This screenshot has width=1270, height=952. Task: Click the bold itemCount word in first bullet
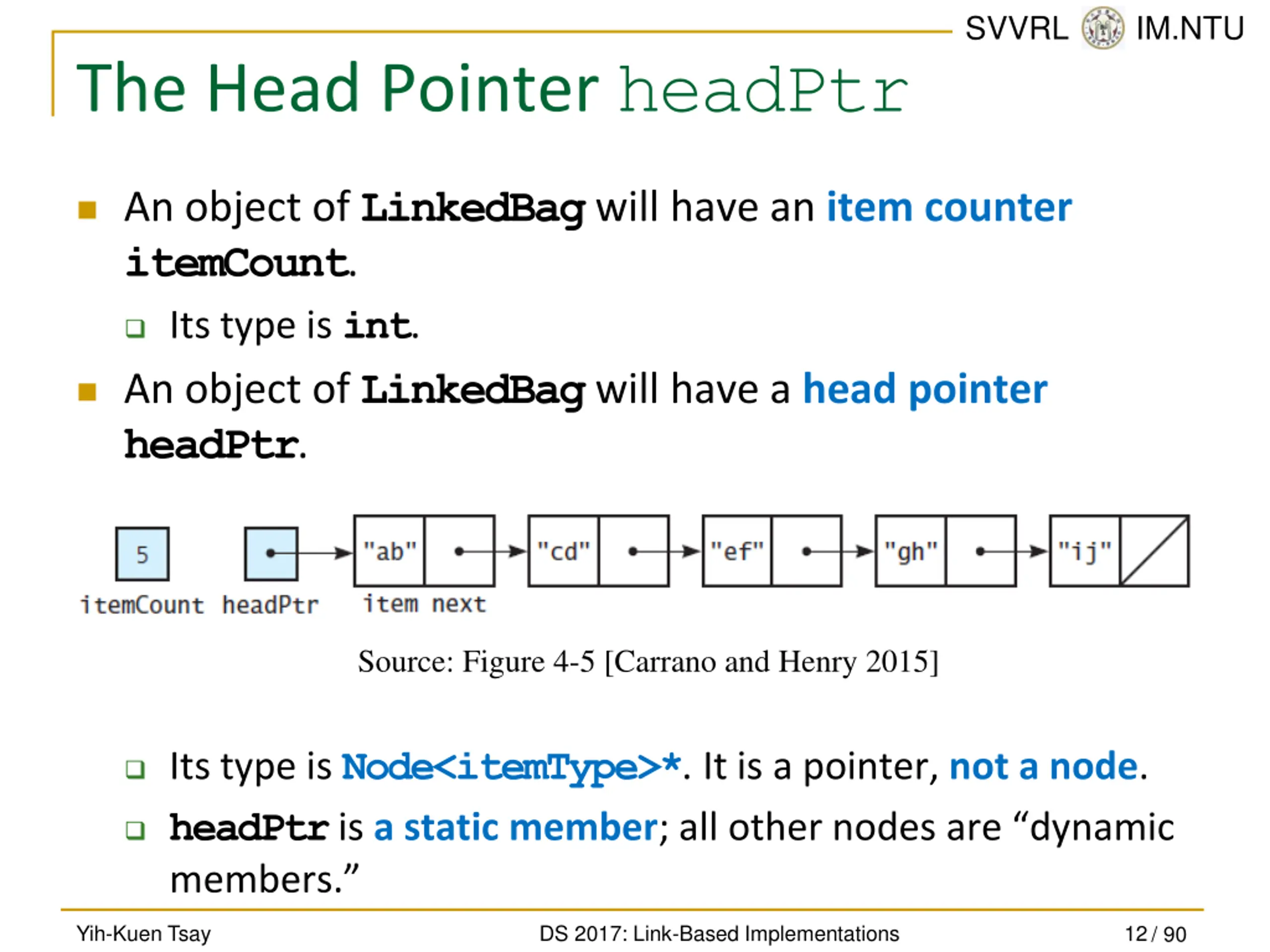point(237,263)
